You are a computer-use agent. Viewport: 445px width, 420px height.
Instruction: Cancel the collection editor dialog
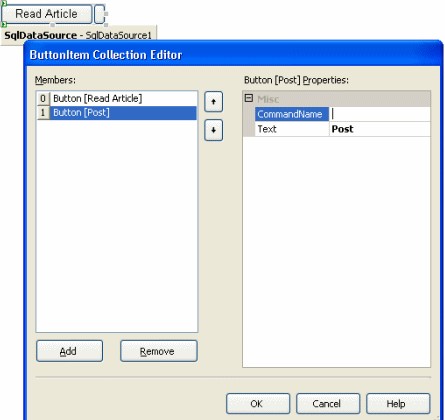(328, 404)
